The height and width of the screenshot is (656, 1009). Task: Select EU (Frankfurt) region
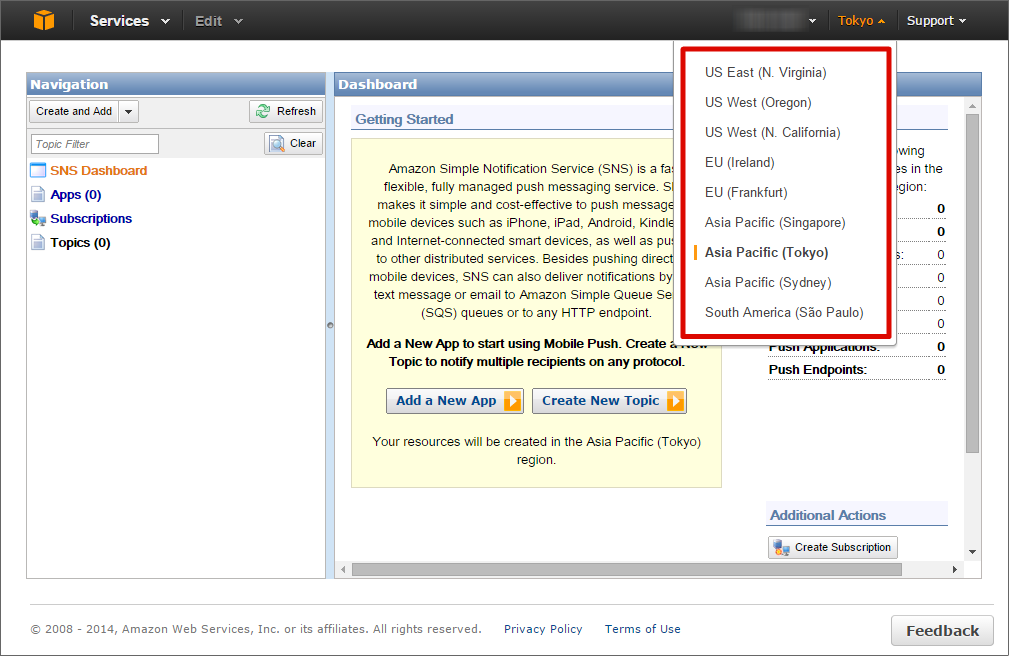[x=746, y=192]
